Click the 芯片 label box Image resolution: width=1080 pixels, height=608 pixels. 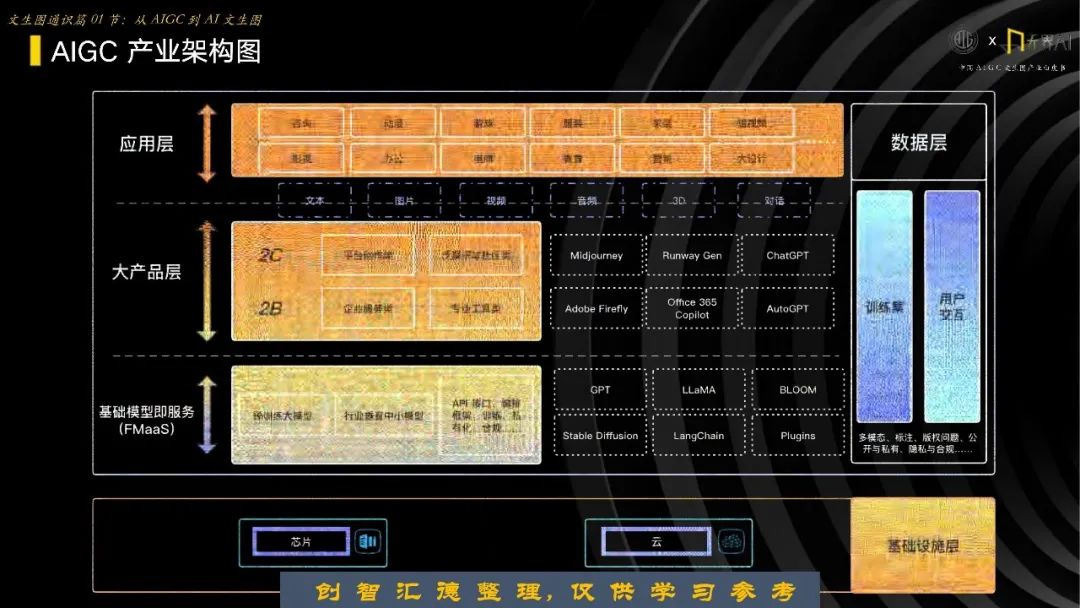click(x=301, y=541)
